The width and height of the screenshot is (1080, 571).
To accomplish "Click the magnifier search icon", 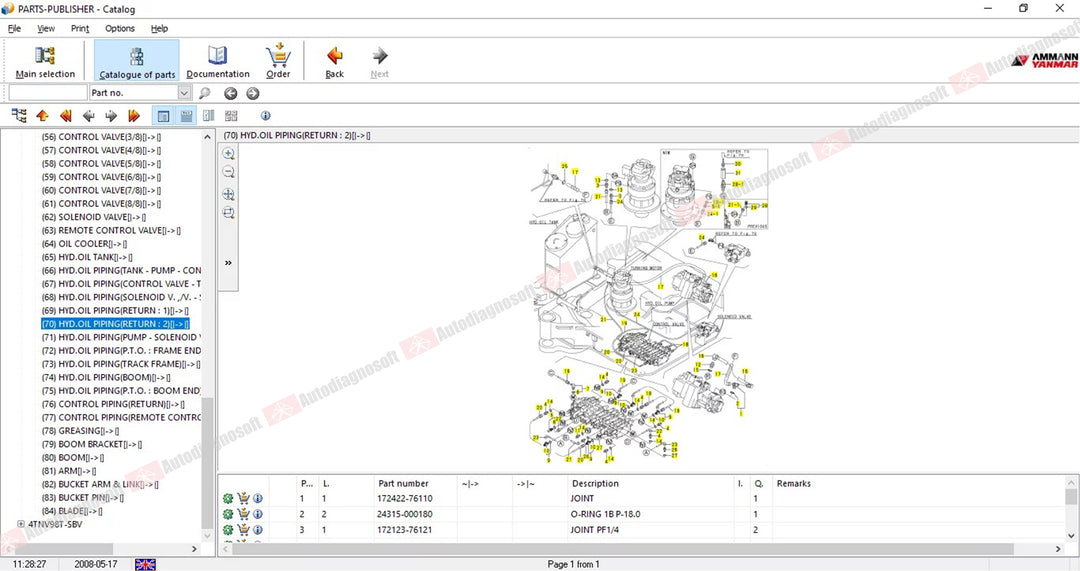I will 205,93.
